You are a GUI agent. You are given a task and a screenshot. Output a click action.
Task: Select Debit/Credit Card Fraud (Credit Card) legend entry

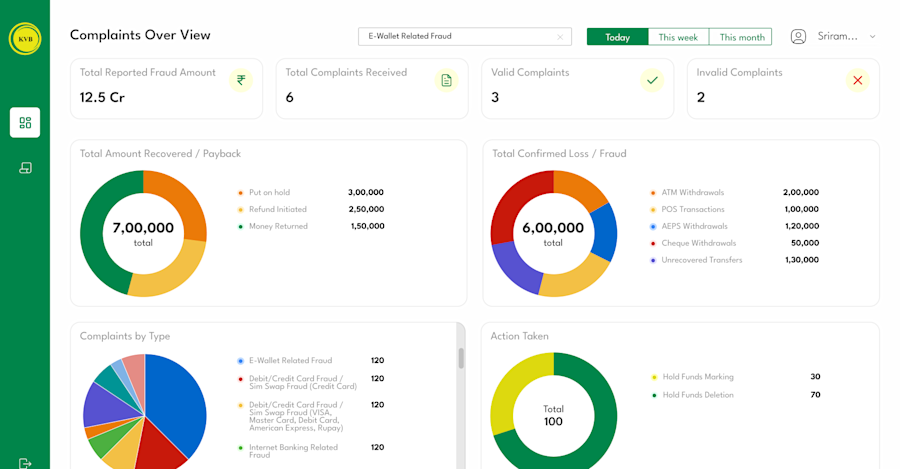click(303, 382)
